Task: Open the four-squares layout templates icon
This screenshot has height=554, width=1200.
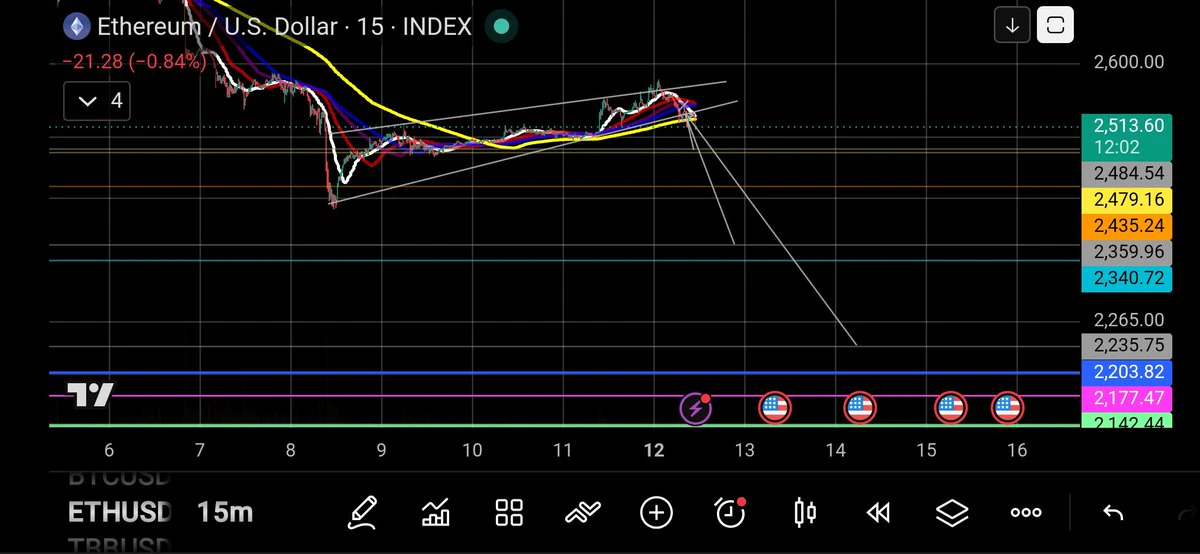Action: 510,513
